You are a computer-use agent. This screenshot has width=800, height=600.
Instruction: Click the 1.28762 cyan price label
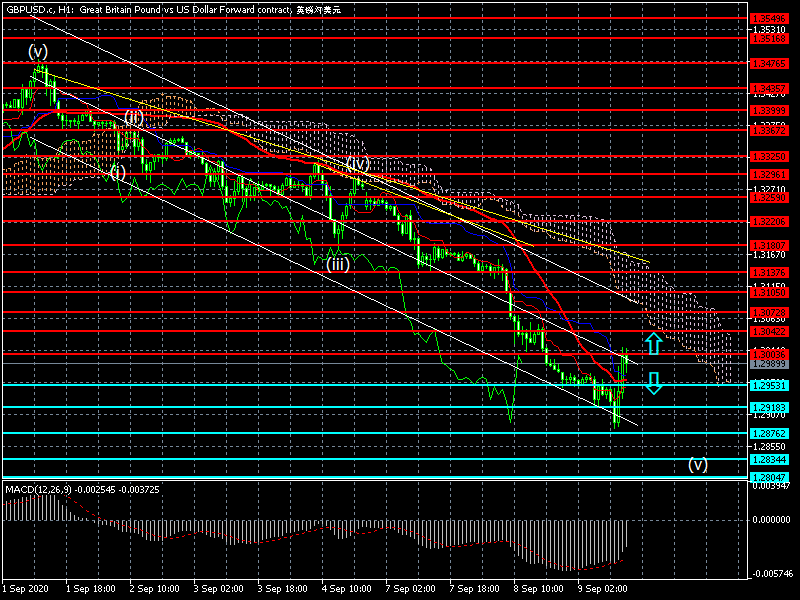769,433
